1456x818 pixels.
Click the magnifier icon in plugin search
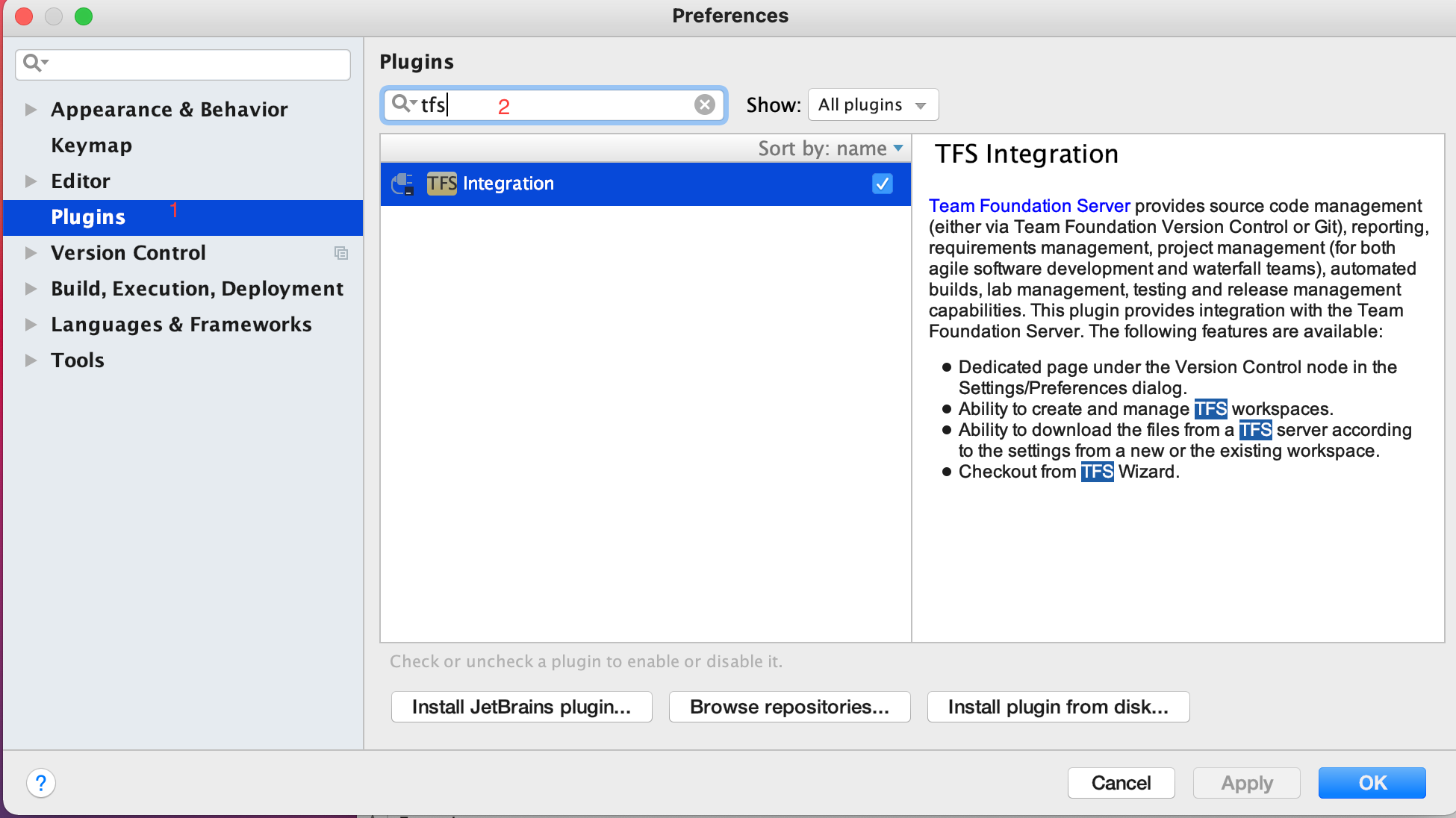pyautogui.click(x=403, y=104)
